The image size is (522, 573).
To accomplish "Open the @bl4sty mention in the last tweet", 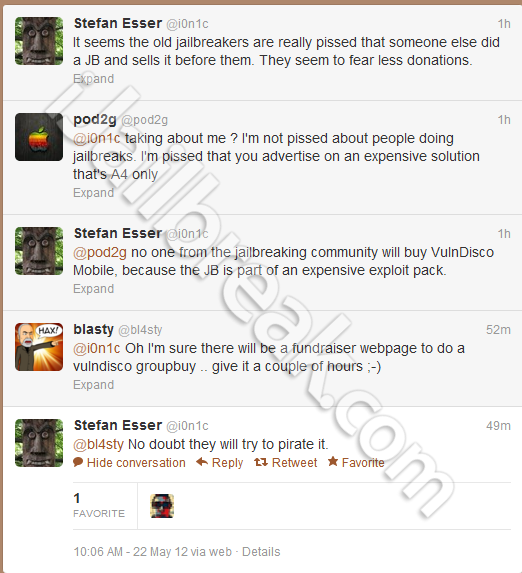I will [99, 444].
